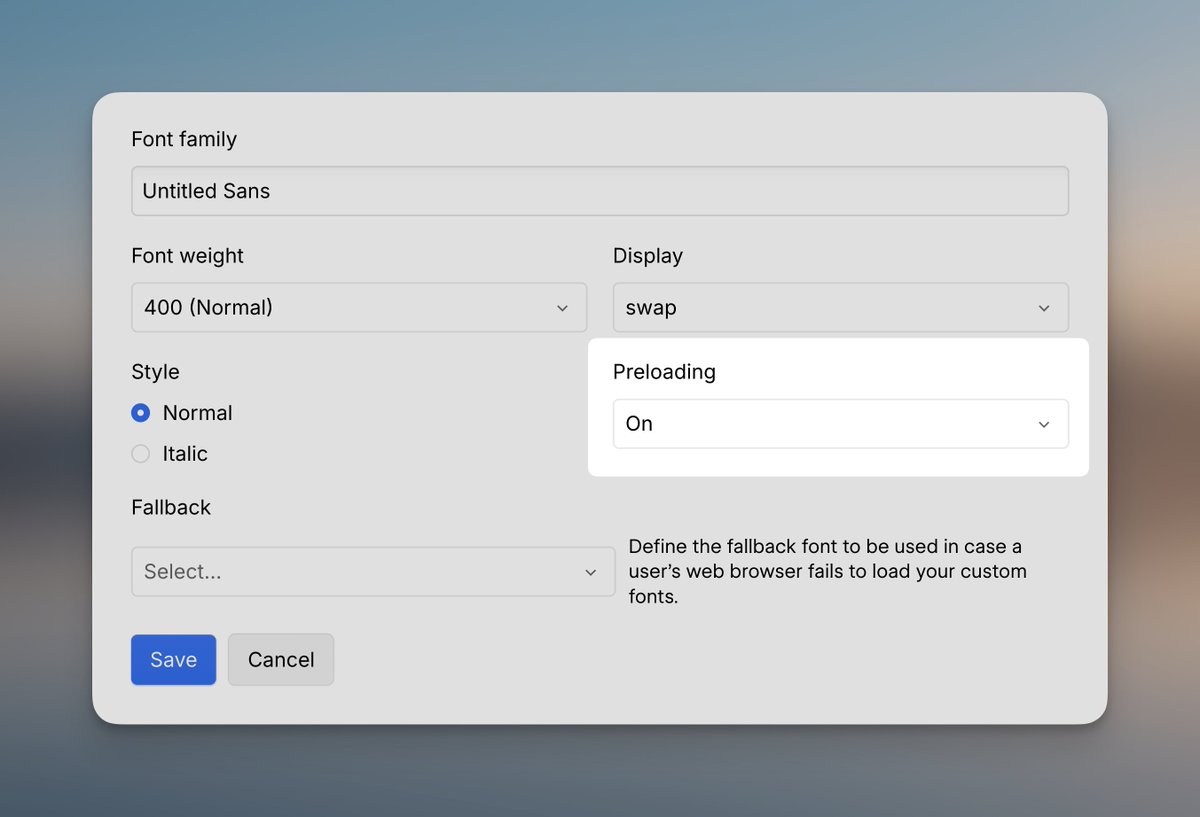
Task: Select the Normal style radio button
Action: click(141, 413)
